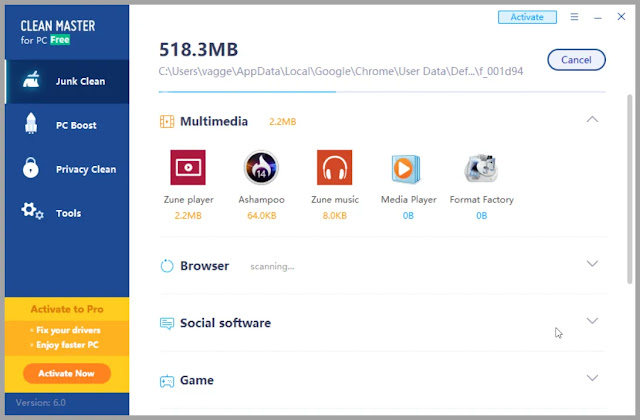Select the Media Player icon
Viewport: 640px width, 420px height.
(406, 169)
